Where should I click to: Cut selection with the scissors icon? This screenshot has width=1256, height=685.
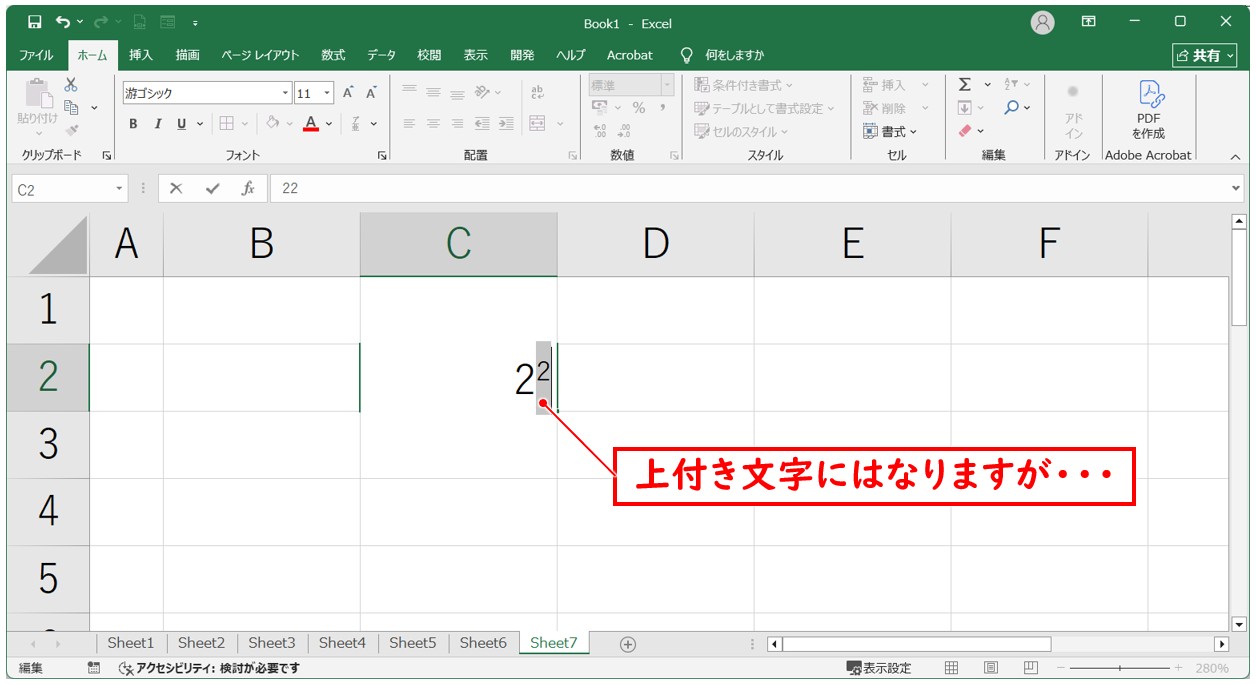point(71,86)
